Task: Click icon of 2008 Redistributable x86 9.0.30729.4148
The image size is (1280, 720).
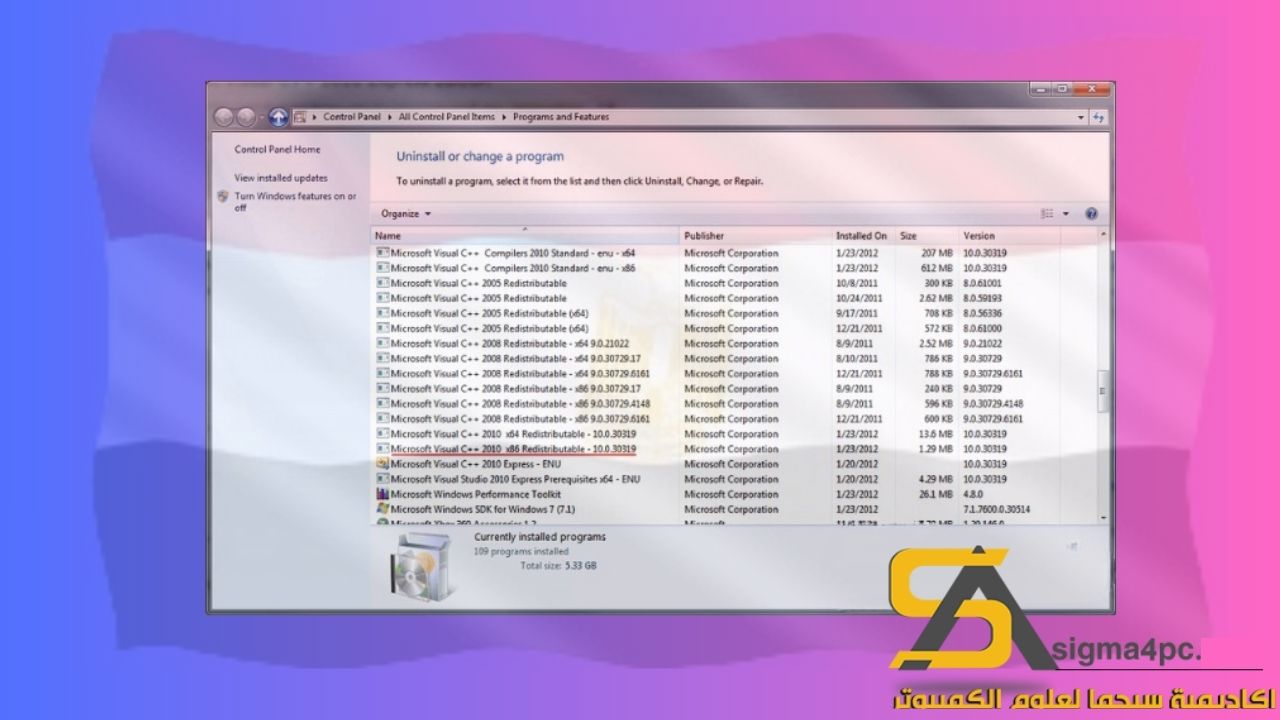Action: point(382,404)
